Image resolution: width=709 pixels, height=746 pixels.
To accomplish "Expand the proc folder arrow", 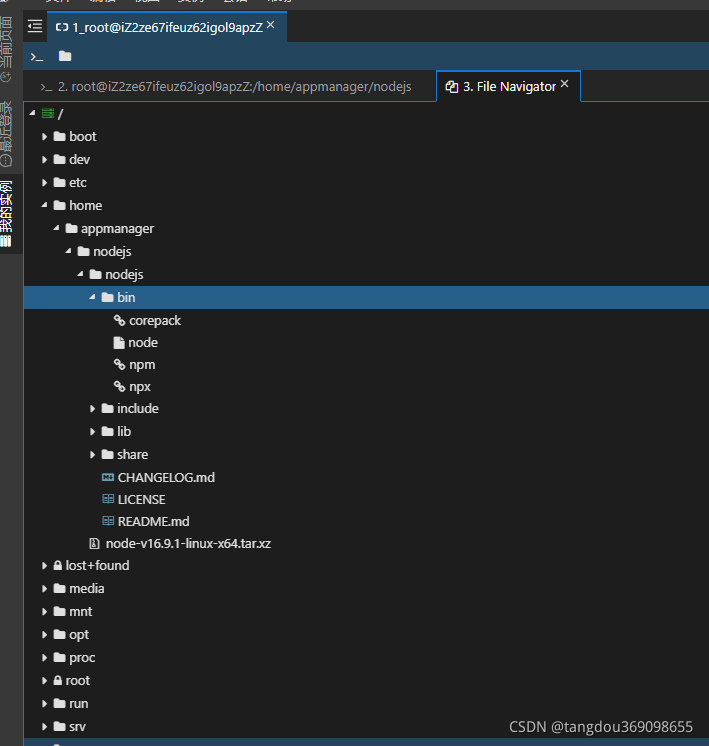I will point(44,658).
